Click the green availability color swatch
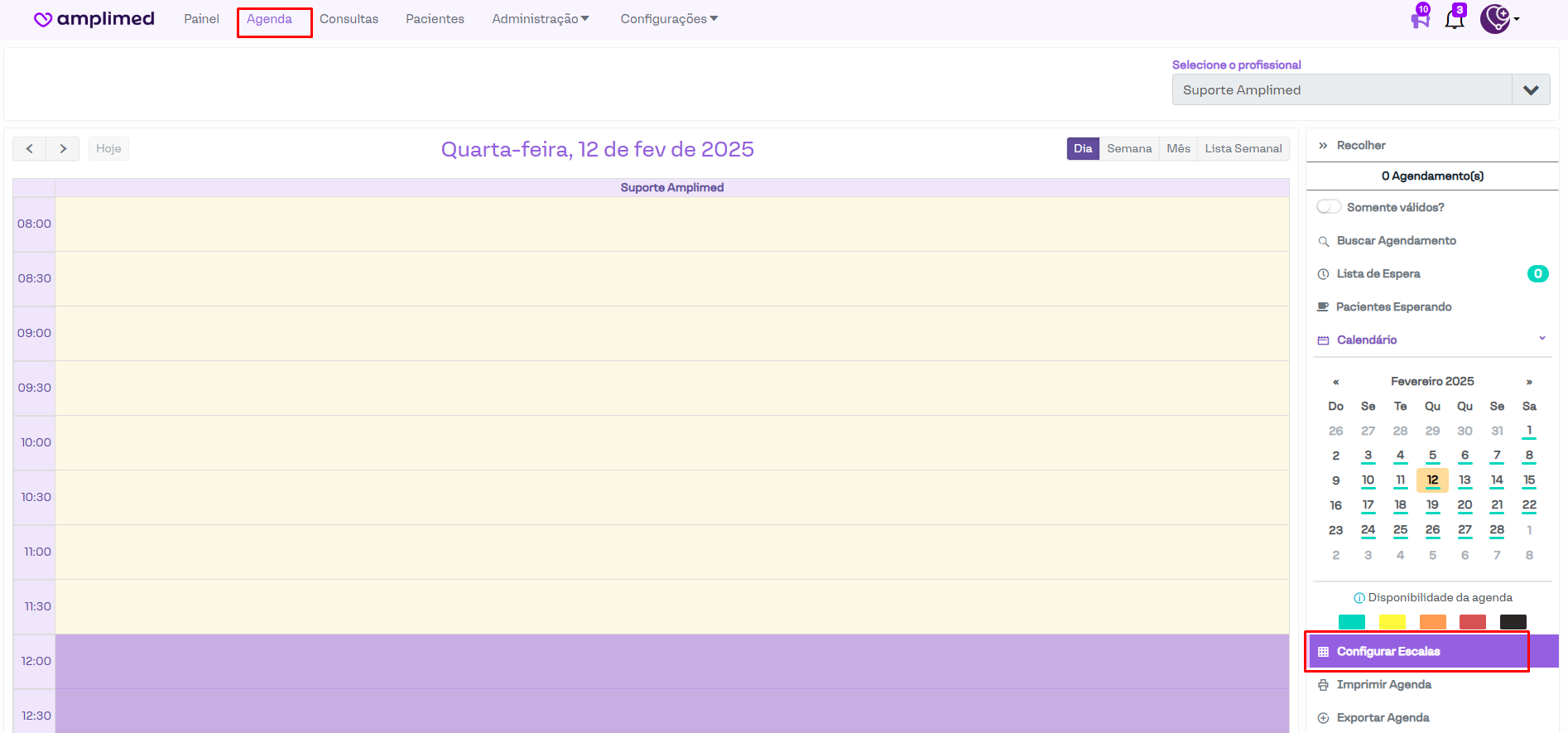Image resolution: width=1568 pixels, height=733 pixels. coord(1351,622)
